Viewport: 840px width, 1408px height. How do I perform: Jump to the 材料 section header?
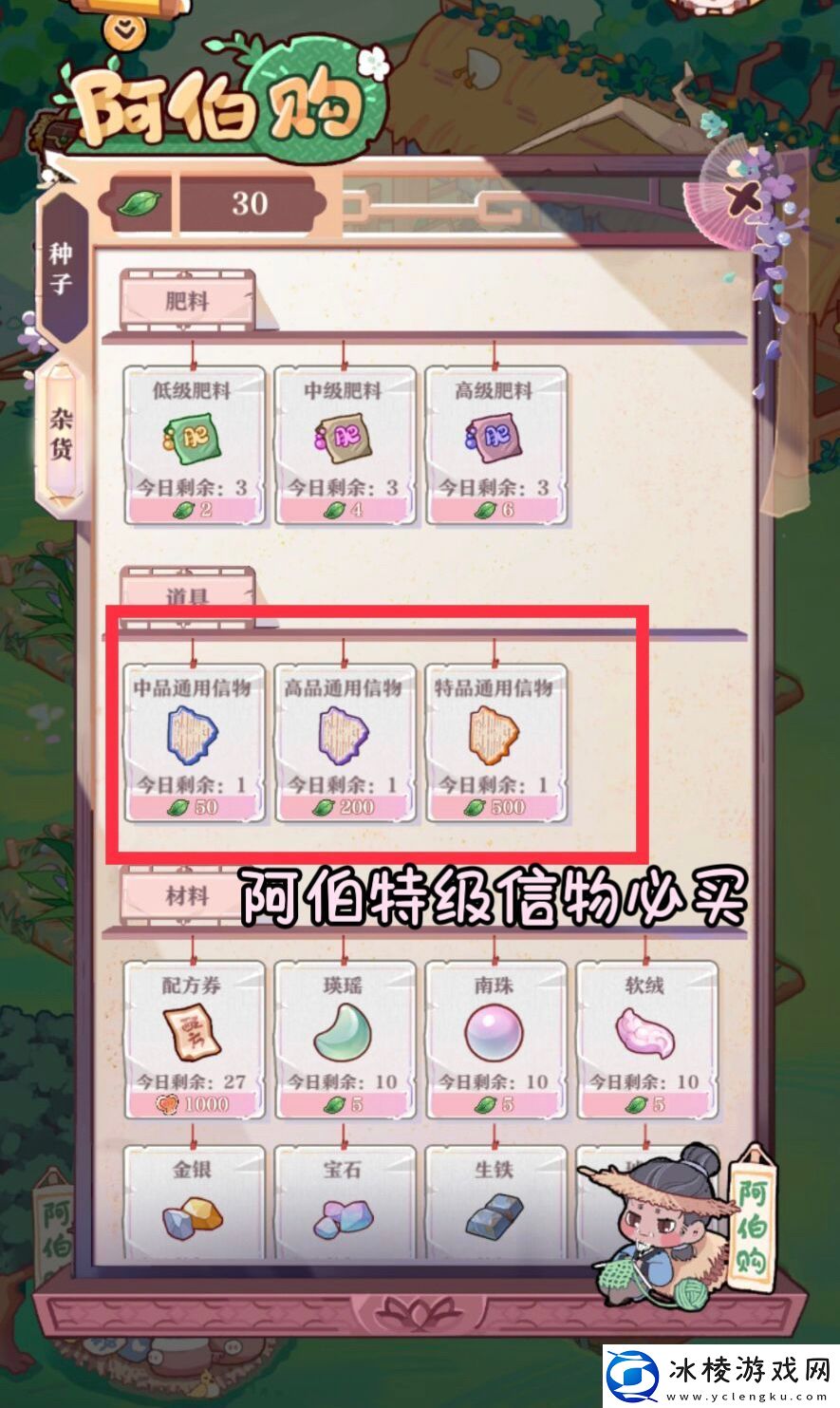point(187,896)
